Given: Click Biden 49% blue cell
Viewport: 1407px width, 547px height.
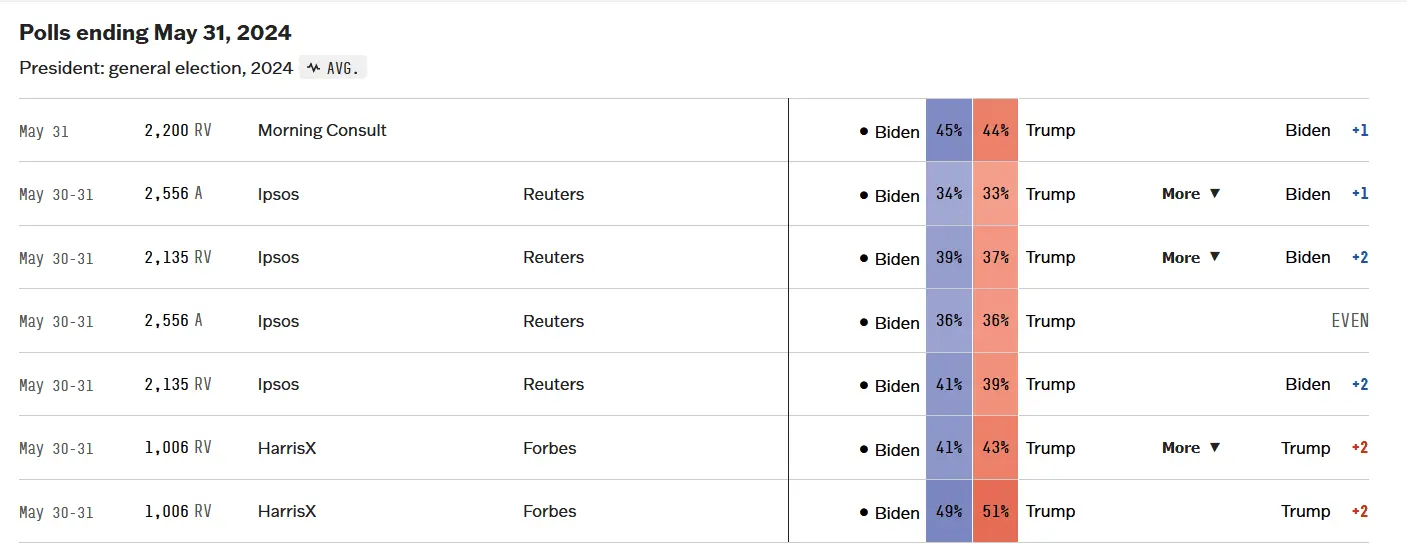Looking at the screenshot, I should point(949,511).
